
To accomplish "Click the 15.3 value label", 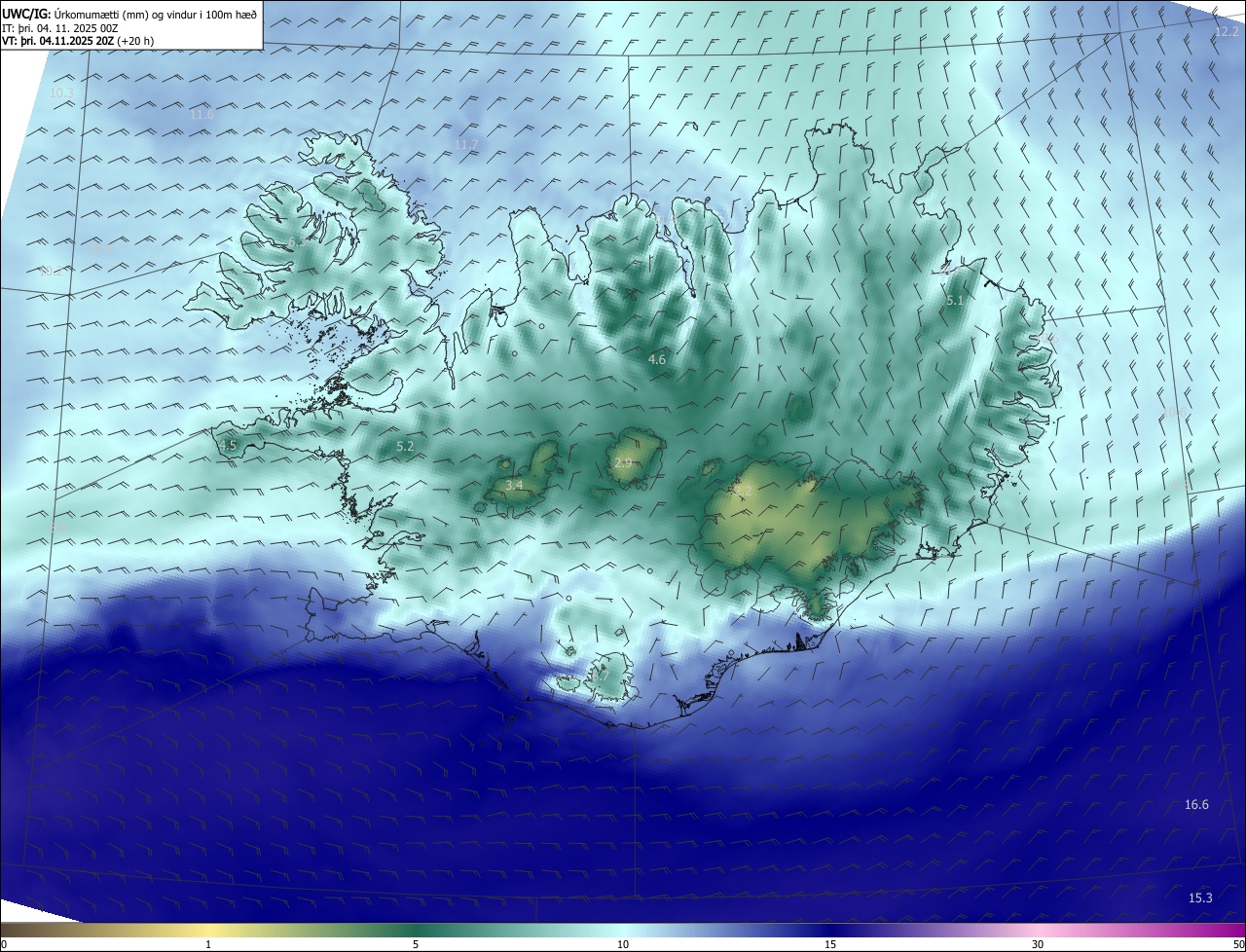I will 1200,898.
